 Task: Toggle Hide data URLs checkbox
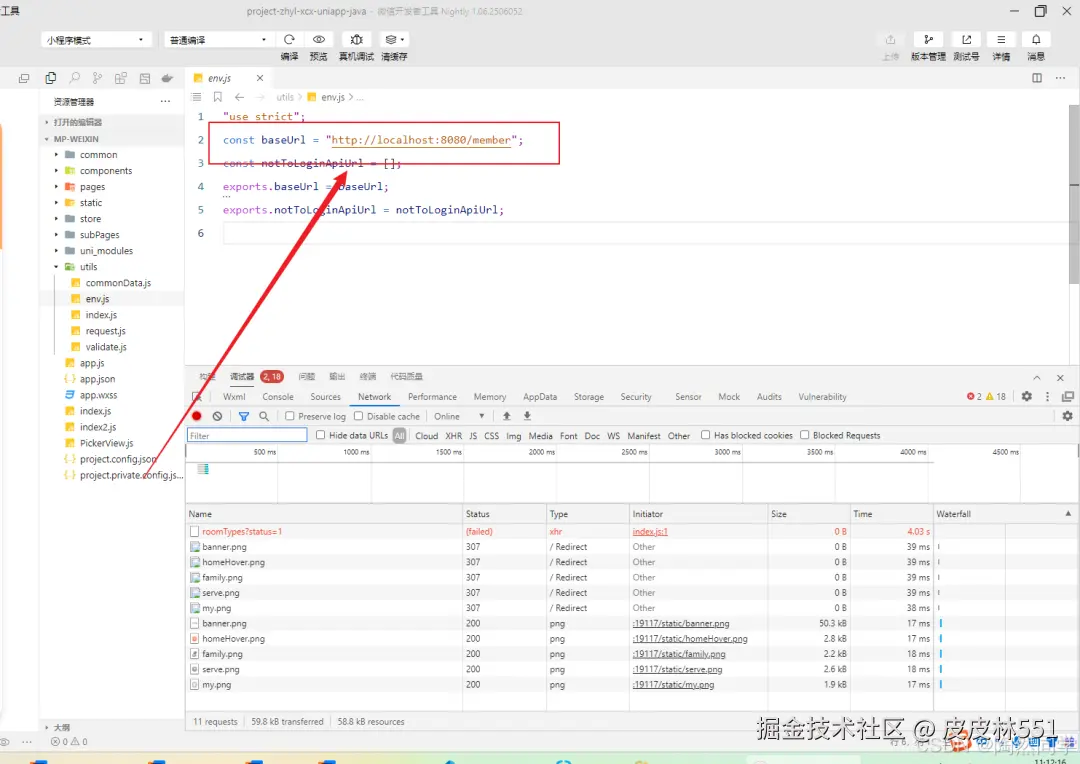pyautogui.click(x=320, y=435)
